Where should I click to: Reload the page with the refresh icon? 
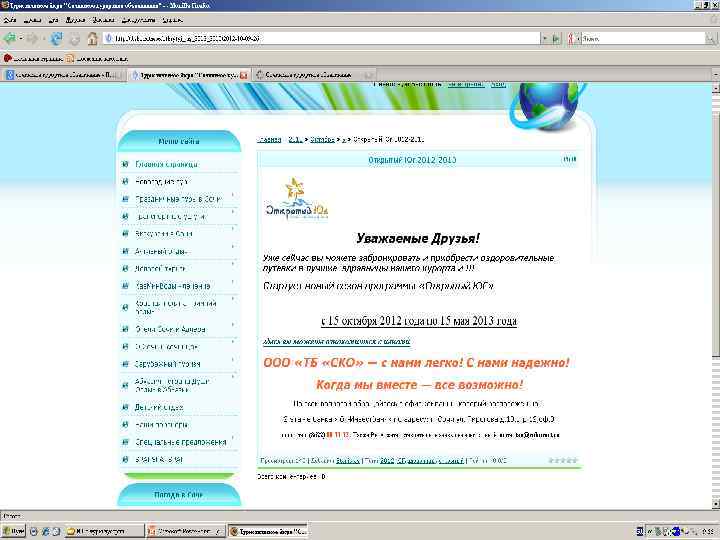pos(56,39)
